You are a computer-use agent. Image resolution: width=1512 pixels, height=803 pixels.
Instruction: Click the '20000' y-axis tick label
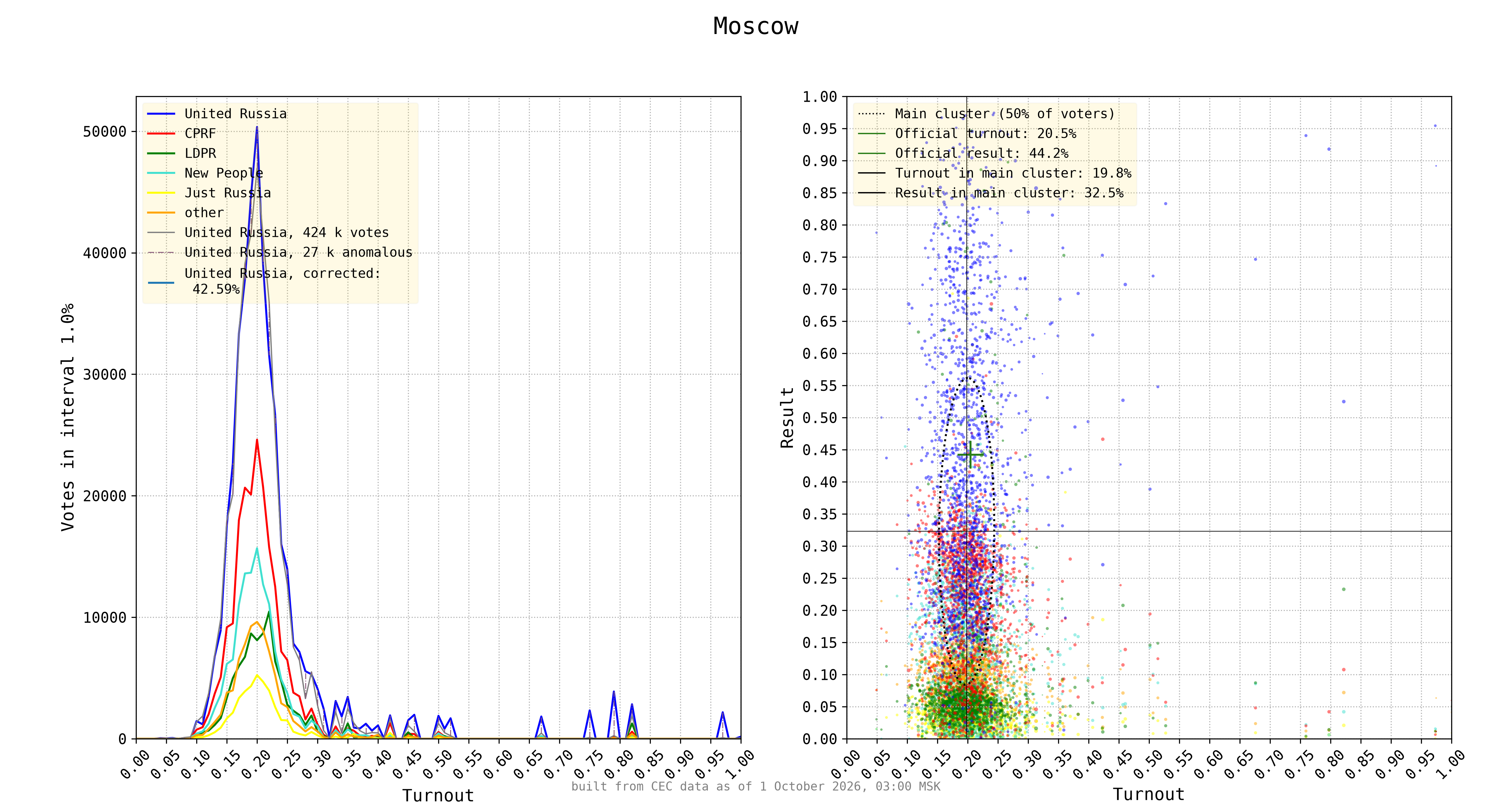coord(105,496)
